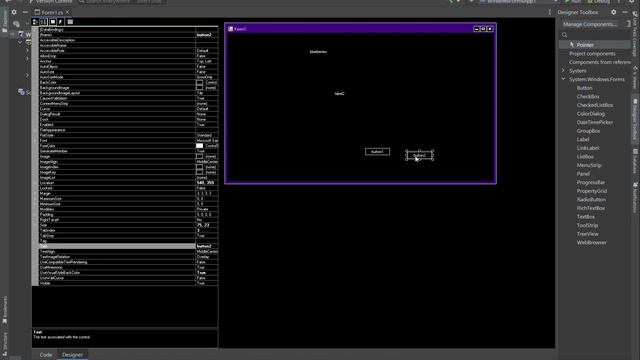Viewport: 640px width, 360px height.
Task: Open the IL Viewer sidebar tool window
Action: [635, 78]
